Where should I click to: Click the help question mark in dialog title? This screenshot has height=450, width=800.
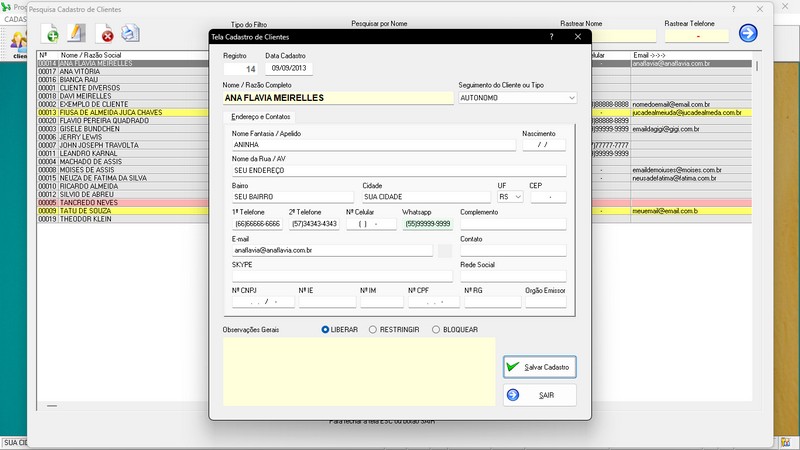552,37
